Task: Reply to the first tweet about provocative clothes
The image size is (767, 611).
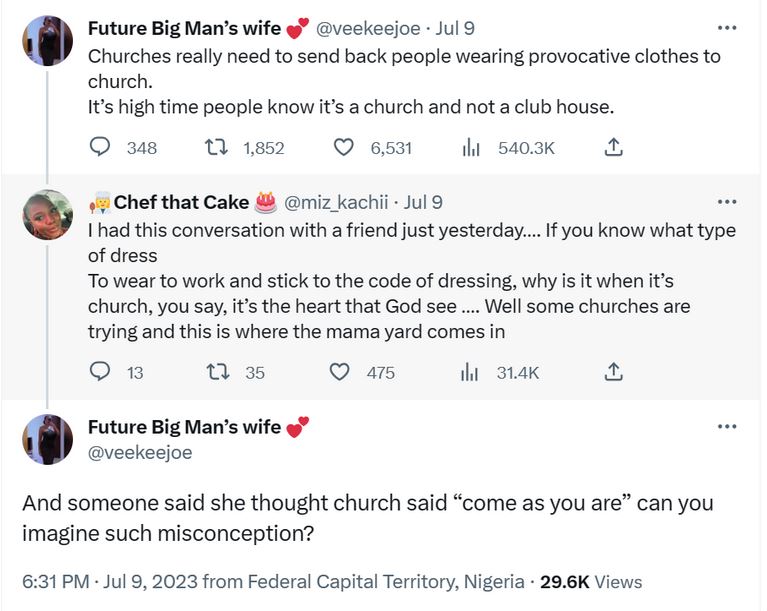Action: point(101,148)
